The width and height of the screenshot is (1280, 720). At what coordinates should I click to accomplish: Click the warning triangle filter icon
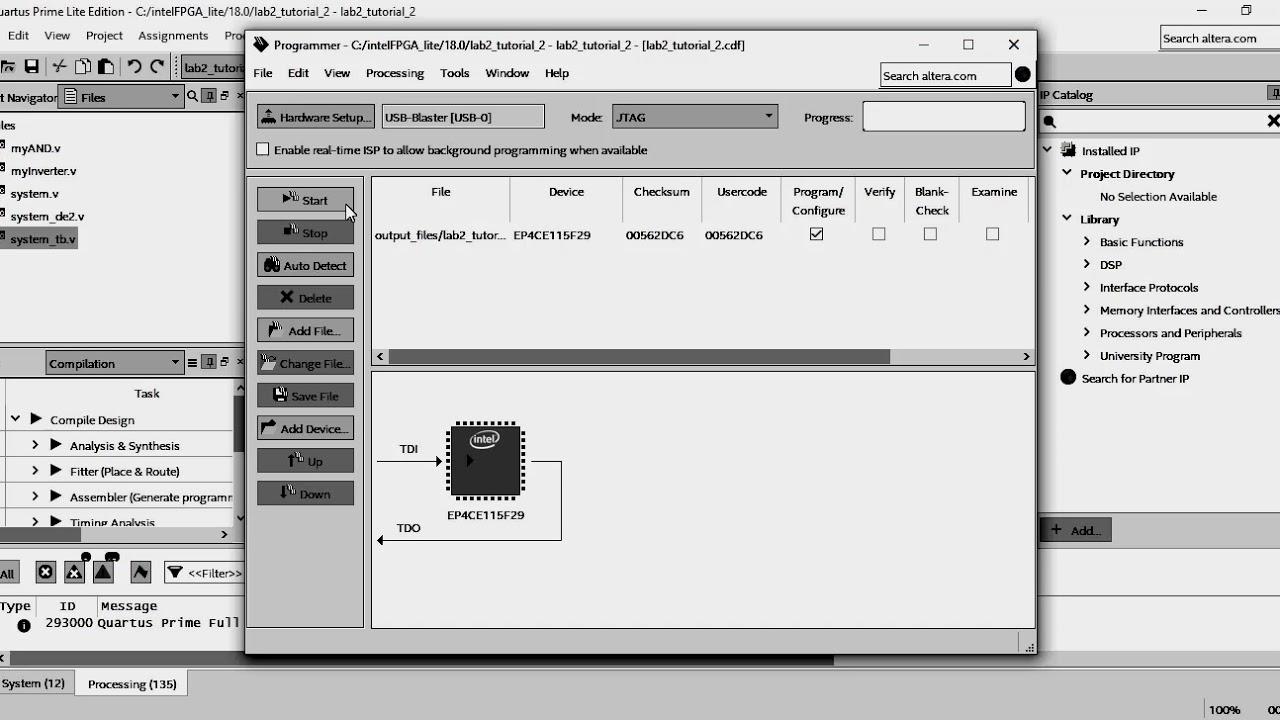[x=103, y=572]
